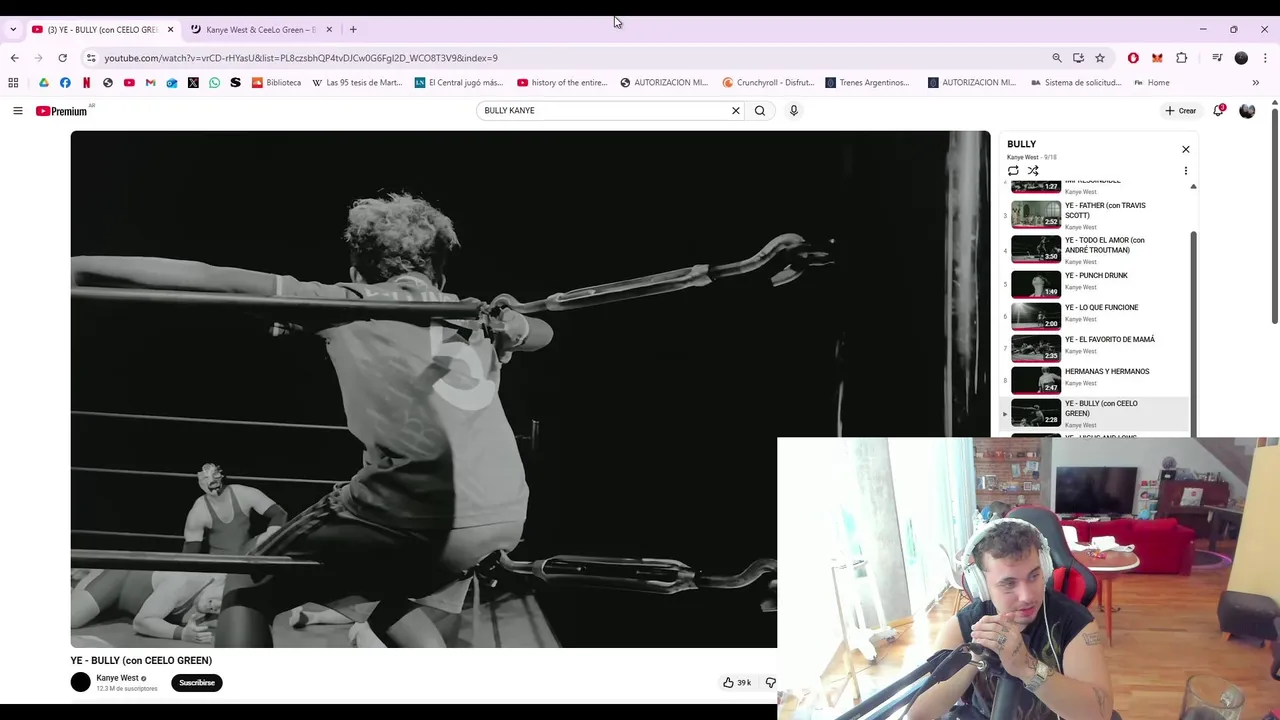Like the video (39 k)
The width and height of the screenshot is (1280, 720).
[x=737, y=683]
